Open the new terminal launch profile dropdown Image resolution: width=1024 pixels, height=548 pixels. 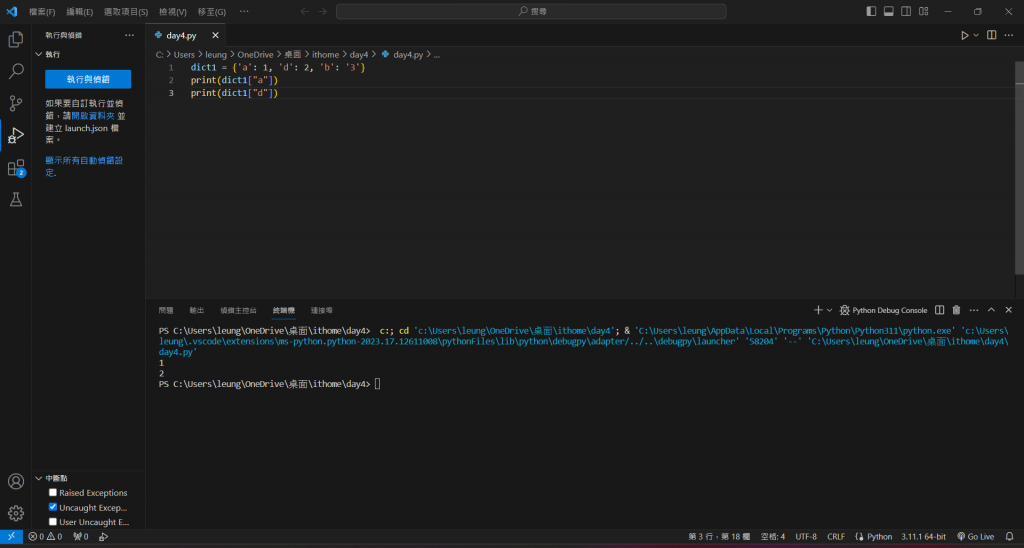[x=829, y=310]
